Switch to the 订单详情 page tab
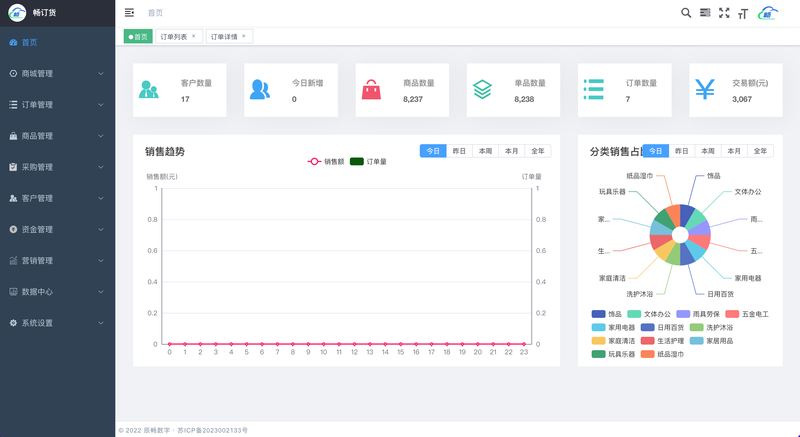 pyautogui.click(x=229, y=36)
